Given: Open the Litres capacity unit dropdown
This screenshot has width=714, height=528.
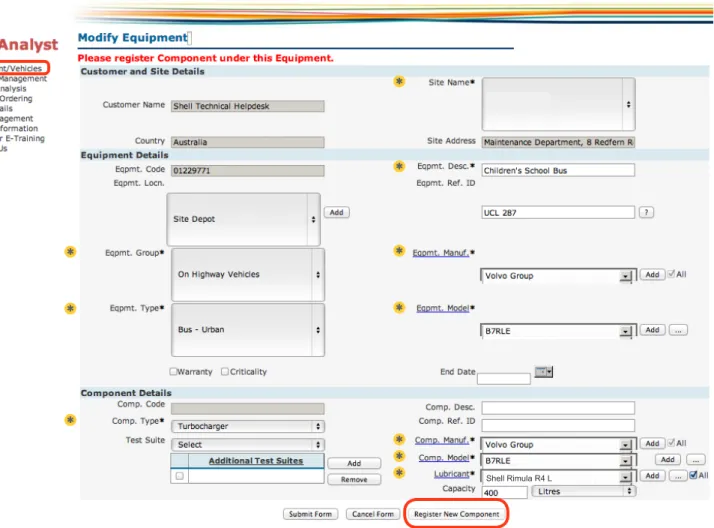Looking at the screenshot, I should click(x=584, y=492).
